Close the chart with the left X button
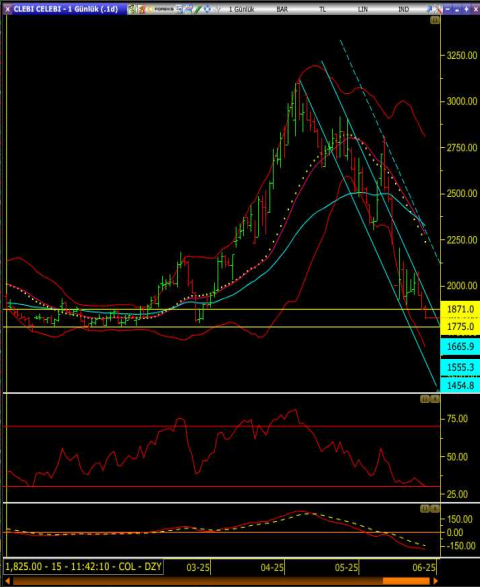 (x=7, y=9)
